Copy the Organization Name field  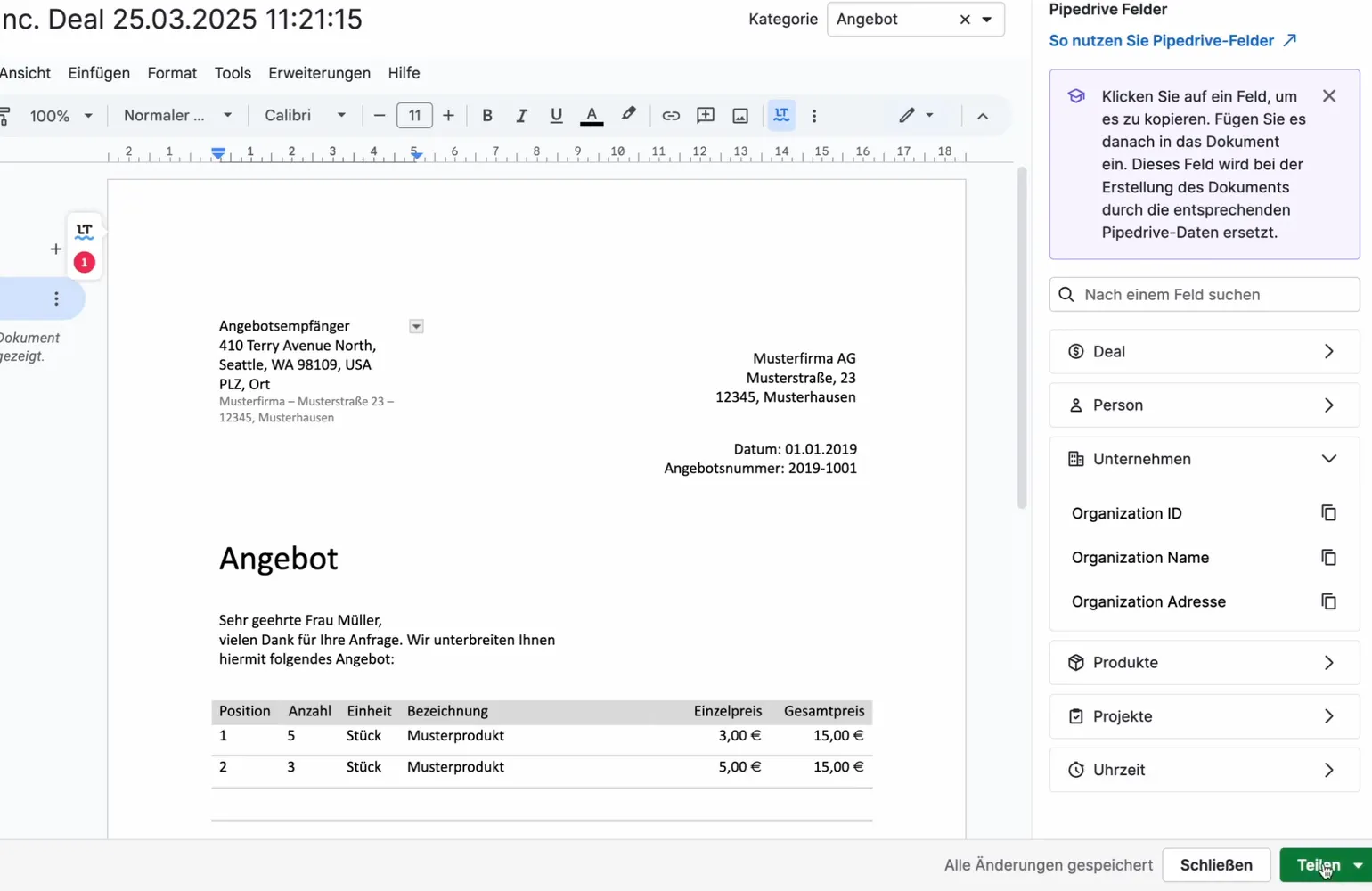click(1328, 558)
